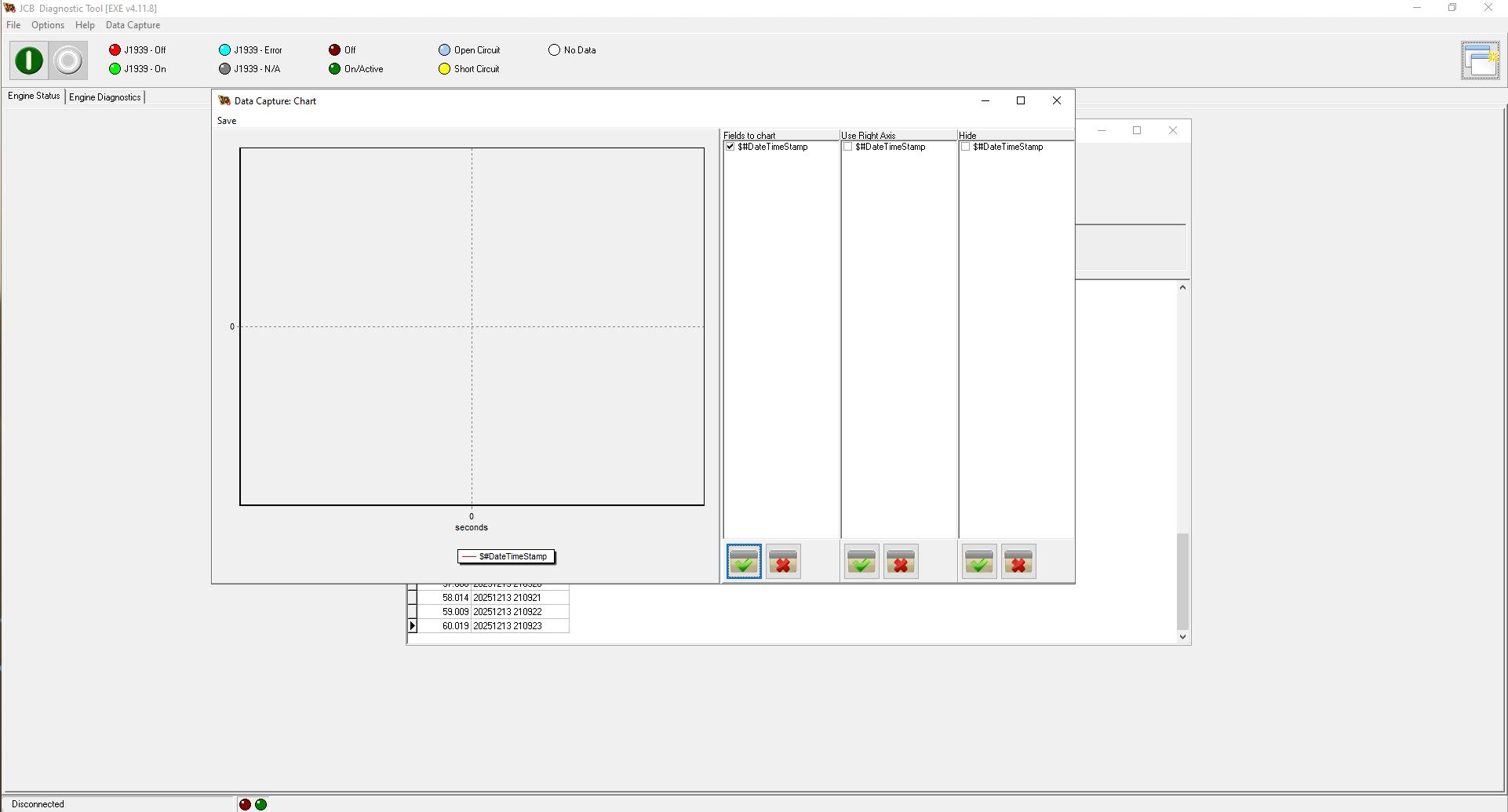The image size is (1508, 812).
Task: Clear Use Right Axis selections with red X icon
Action: (900, 561)
